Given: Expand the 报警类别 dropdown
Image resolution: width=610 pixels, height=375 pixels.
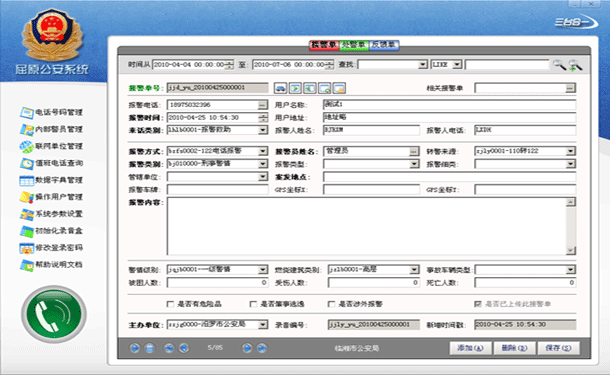Looking at the screenshot, I should 263,164.
